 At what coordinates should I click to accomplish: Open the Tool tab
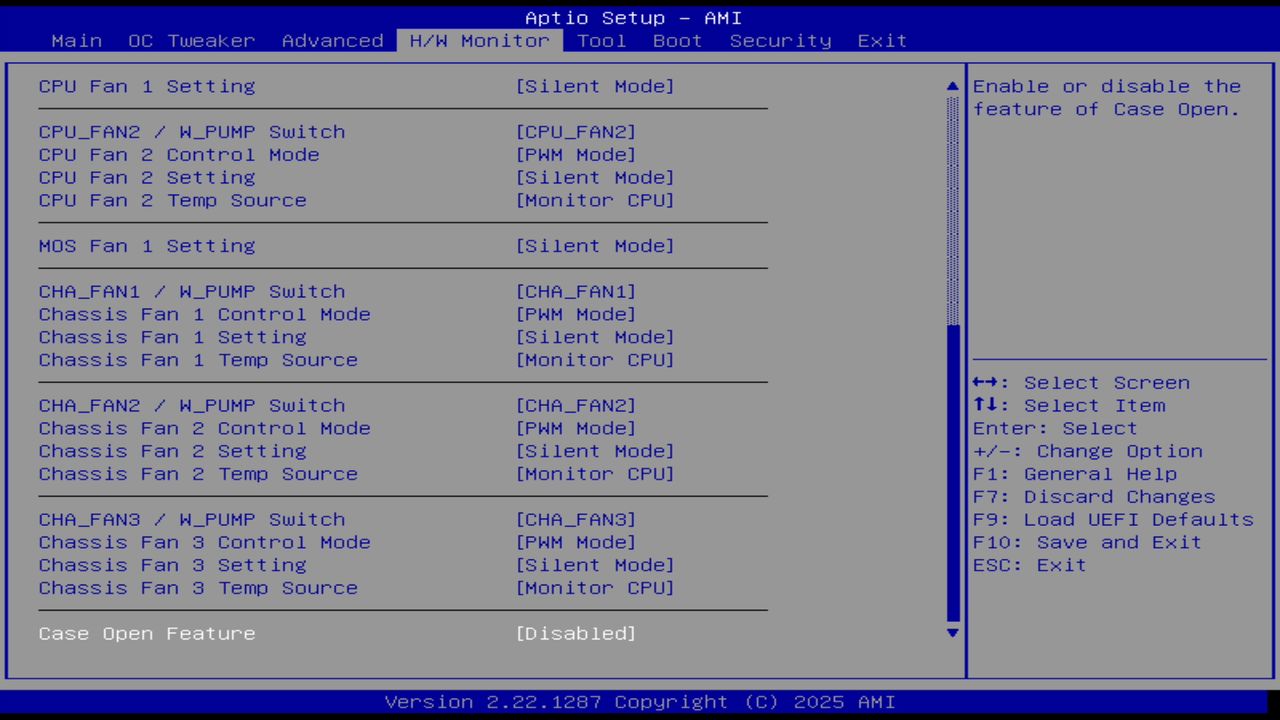601,41
